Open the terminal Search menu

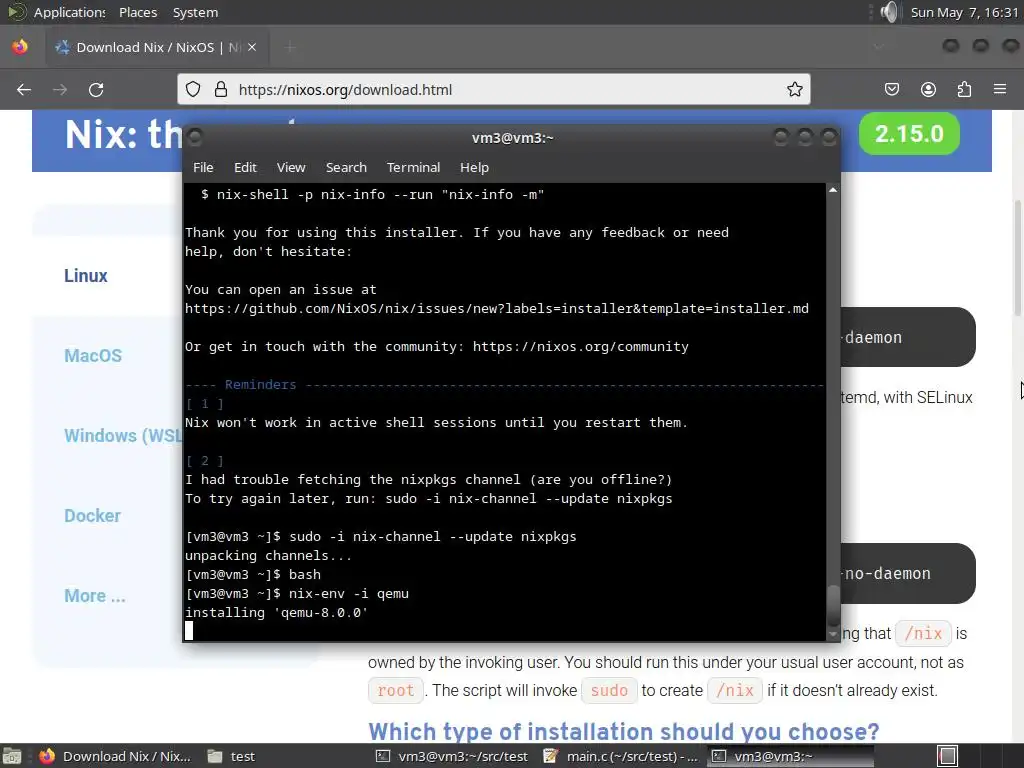346,167
